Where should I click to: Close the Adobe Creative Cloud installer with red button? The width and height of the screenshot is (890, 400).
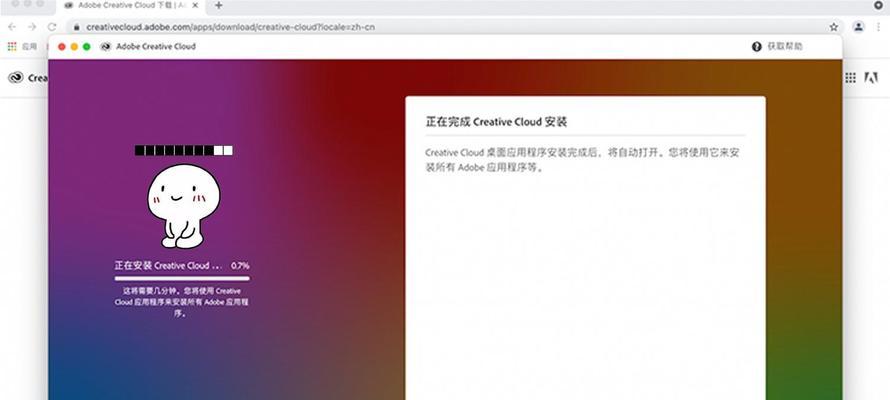click(x=61, y=47)
